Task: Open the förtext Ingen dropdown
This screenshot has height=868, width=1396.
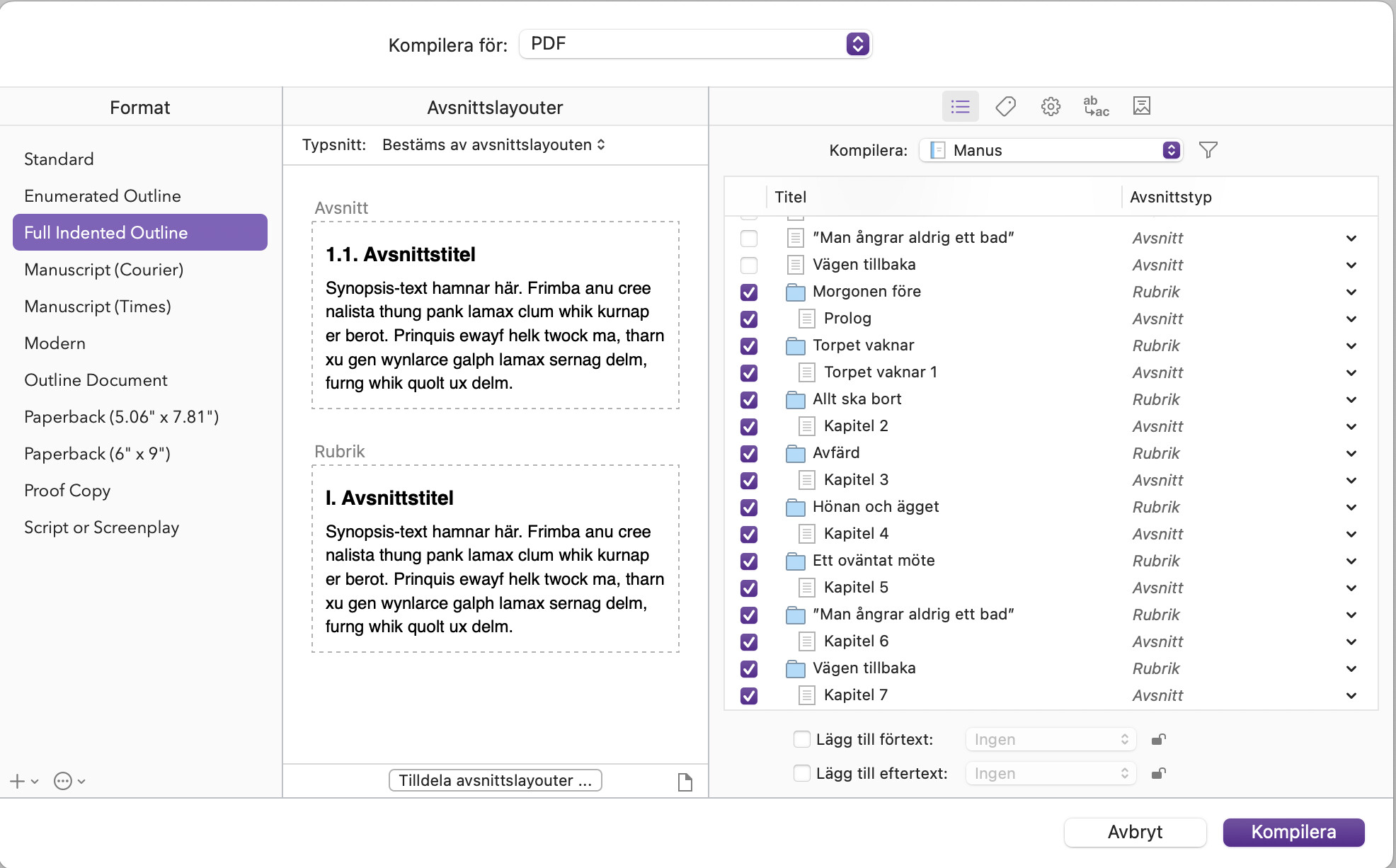Action: 1051,739
